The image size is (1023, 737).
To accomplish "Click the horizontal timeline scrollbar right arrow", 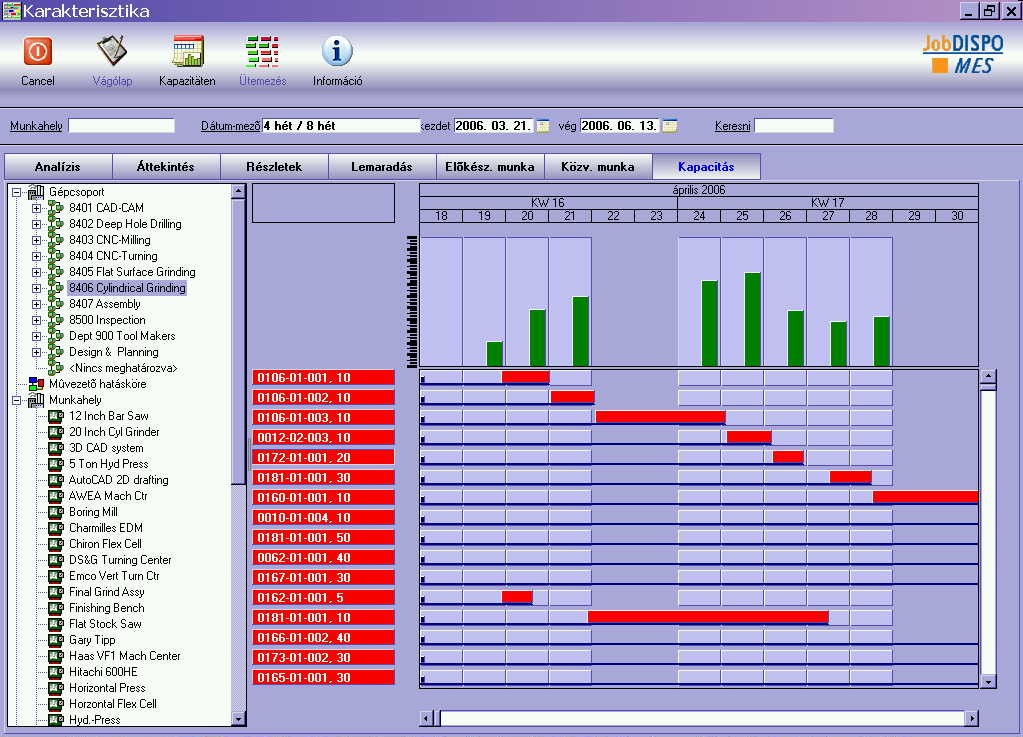I will point(971,718).
